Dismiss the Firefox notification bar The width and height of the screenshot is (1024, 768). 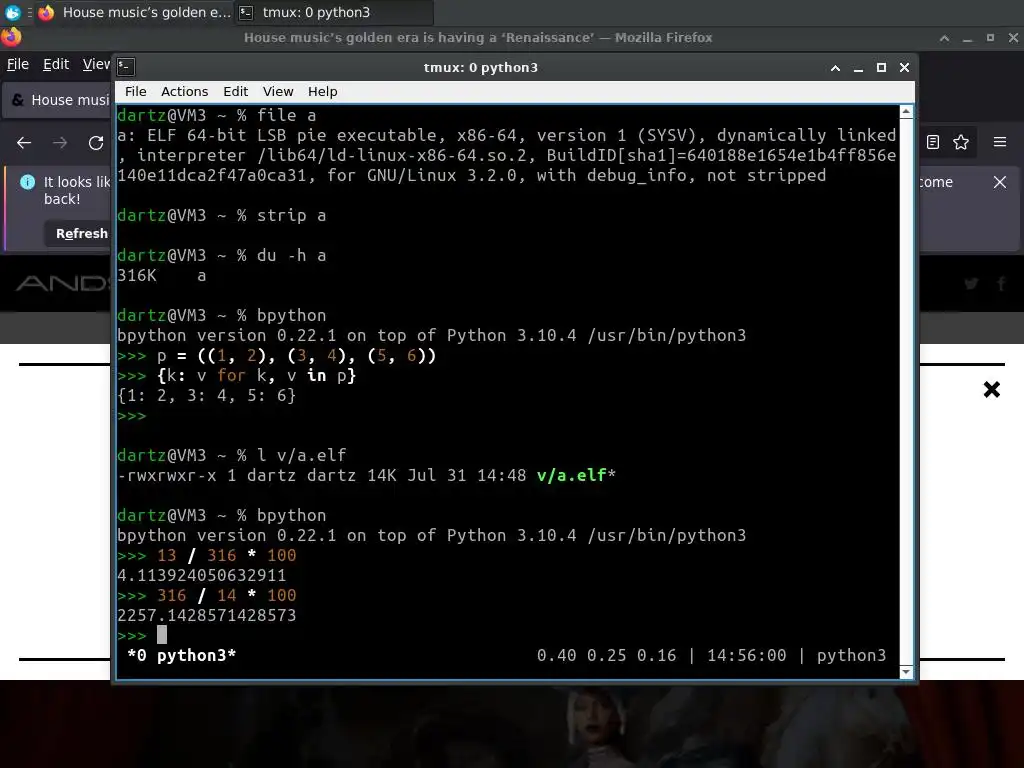(1000, 182)
